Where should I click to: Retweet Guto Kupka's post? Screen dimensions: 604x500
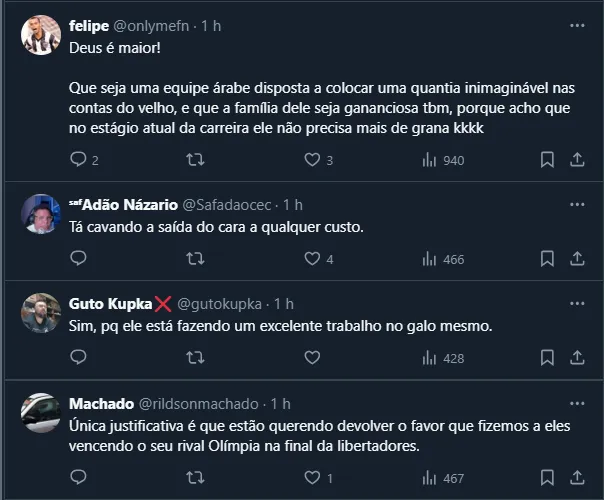[196, 358]
